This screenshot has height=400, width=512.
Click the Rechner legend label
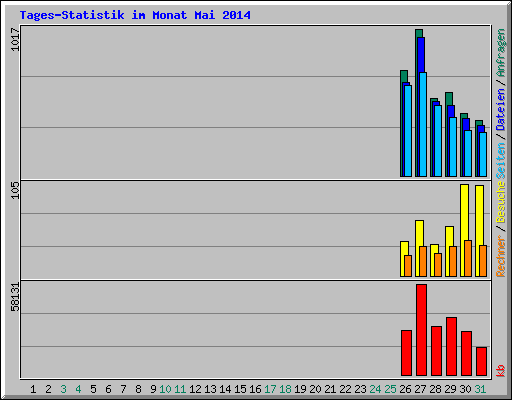[x=501, y=256]
